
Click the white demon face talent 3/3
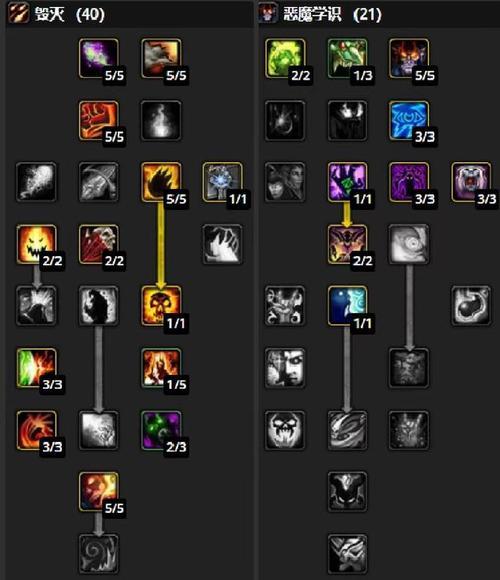(x=471, y=182)
